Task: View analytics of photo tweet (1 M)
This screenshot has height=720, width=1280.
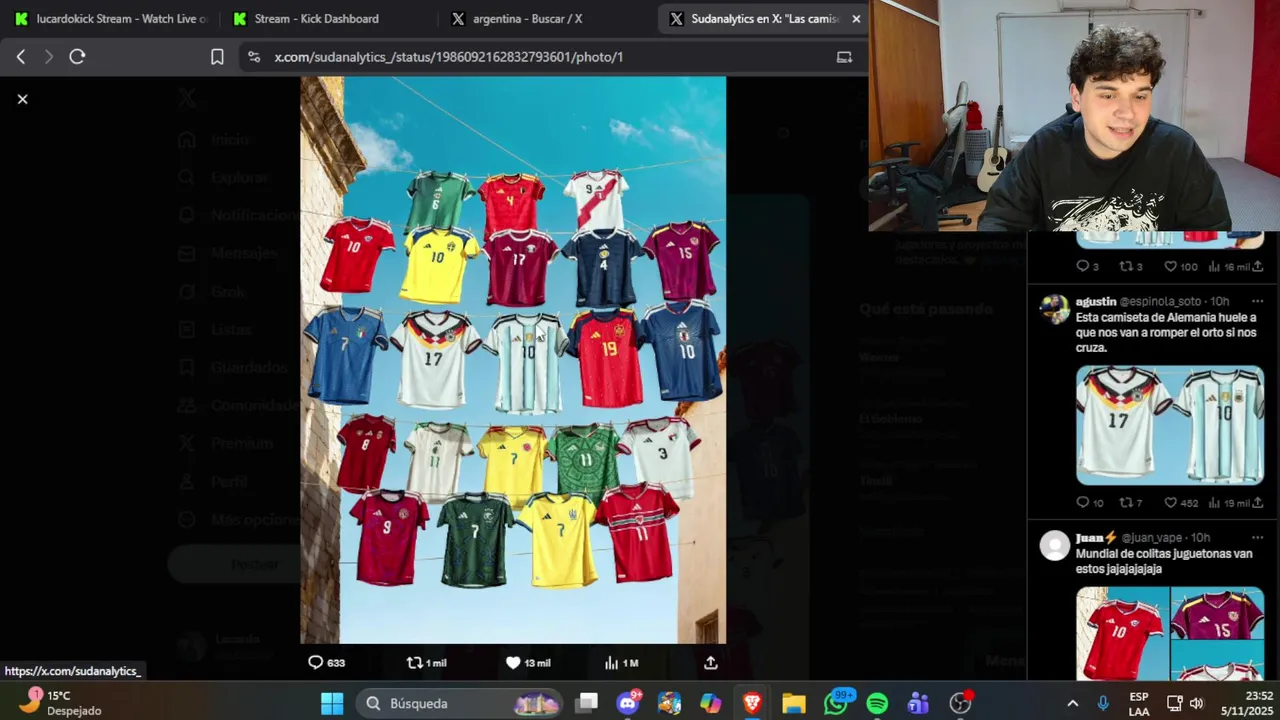Action: pos(621,662)
